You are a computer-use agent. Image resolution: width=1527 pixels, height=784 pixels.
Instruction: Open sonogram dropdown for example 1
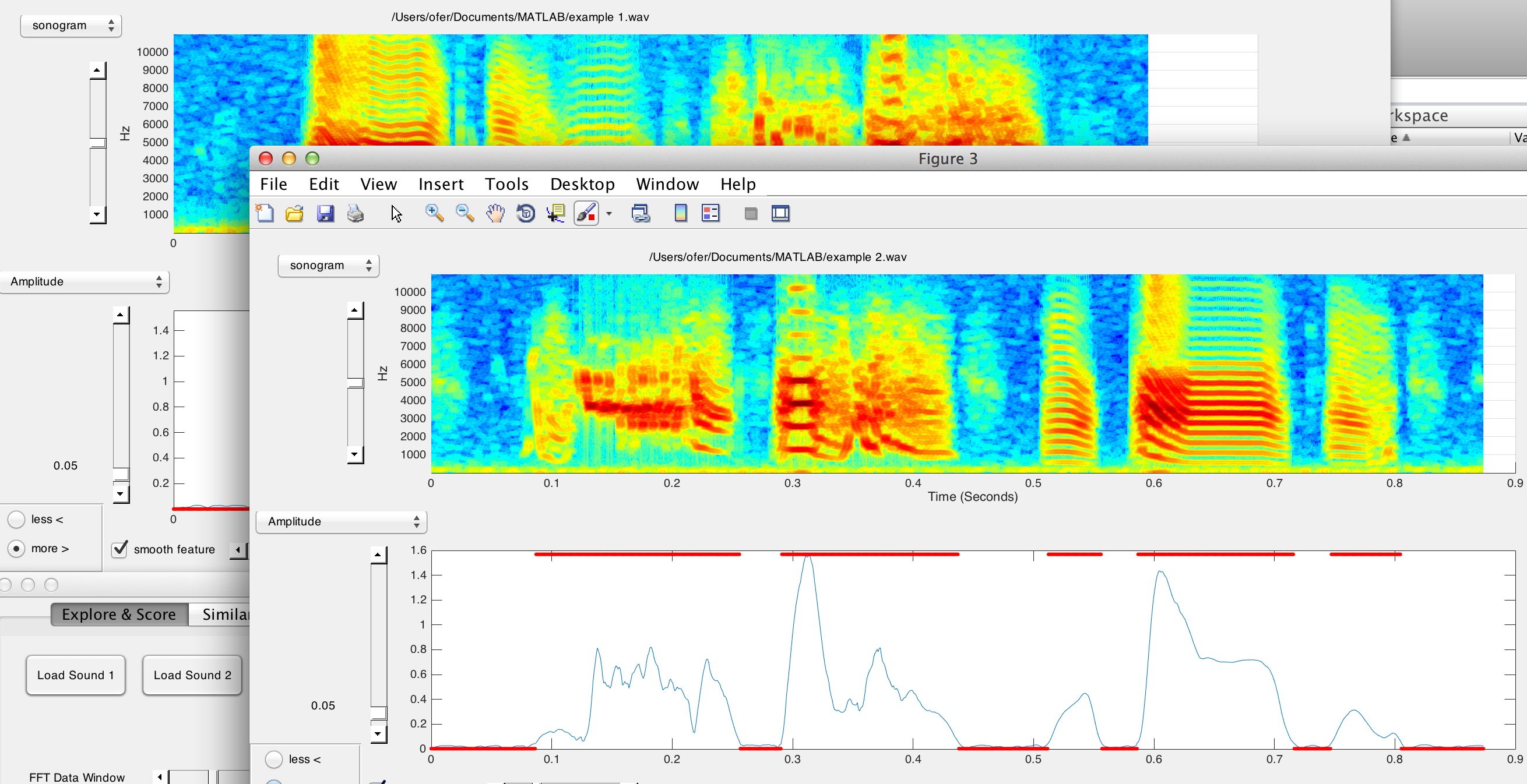(x=71, y=26)
